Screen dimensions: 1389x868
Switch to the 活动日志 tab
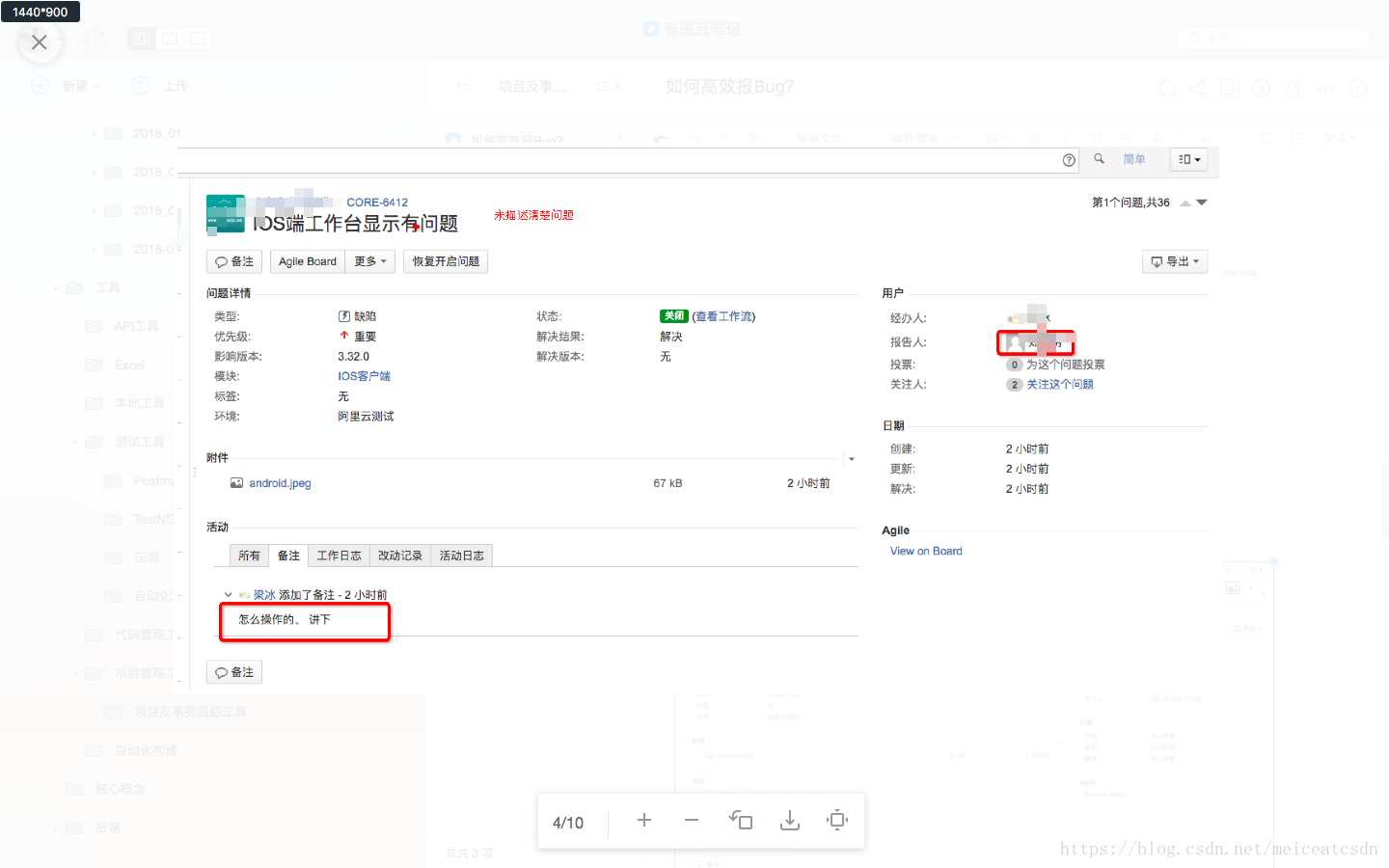462,556
